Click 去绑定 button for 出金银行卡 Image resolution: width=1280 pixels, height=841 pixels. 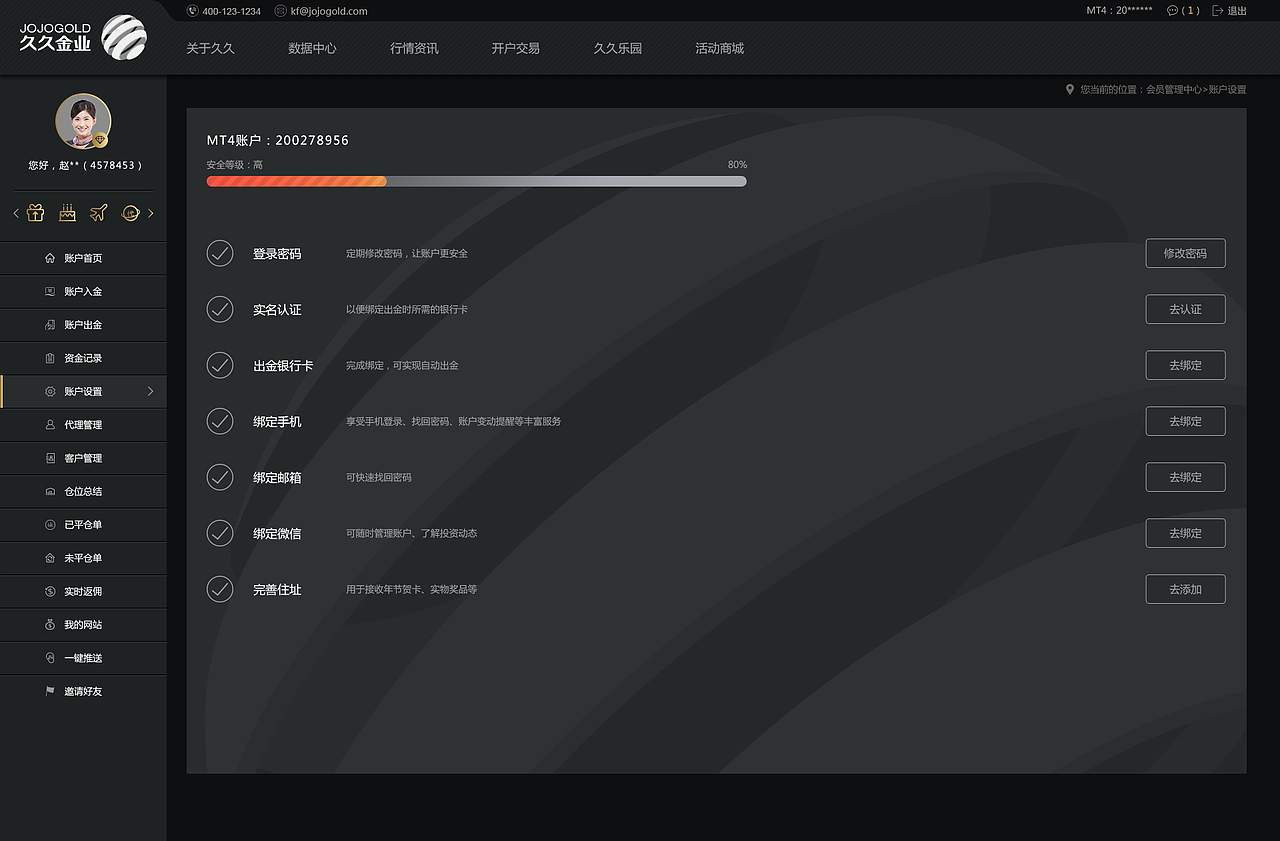click(1185, 365)
